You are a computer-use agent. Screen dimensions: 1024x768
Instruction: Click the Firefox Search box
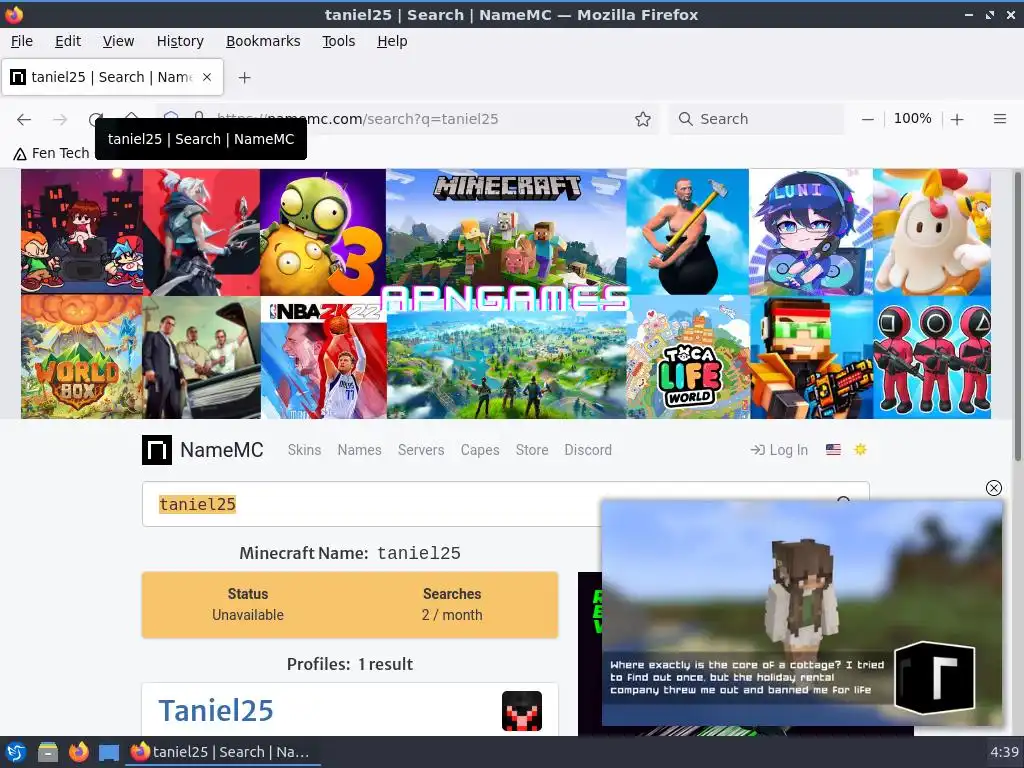tap(756, 119)
